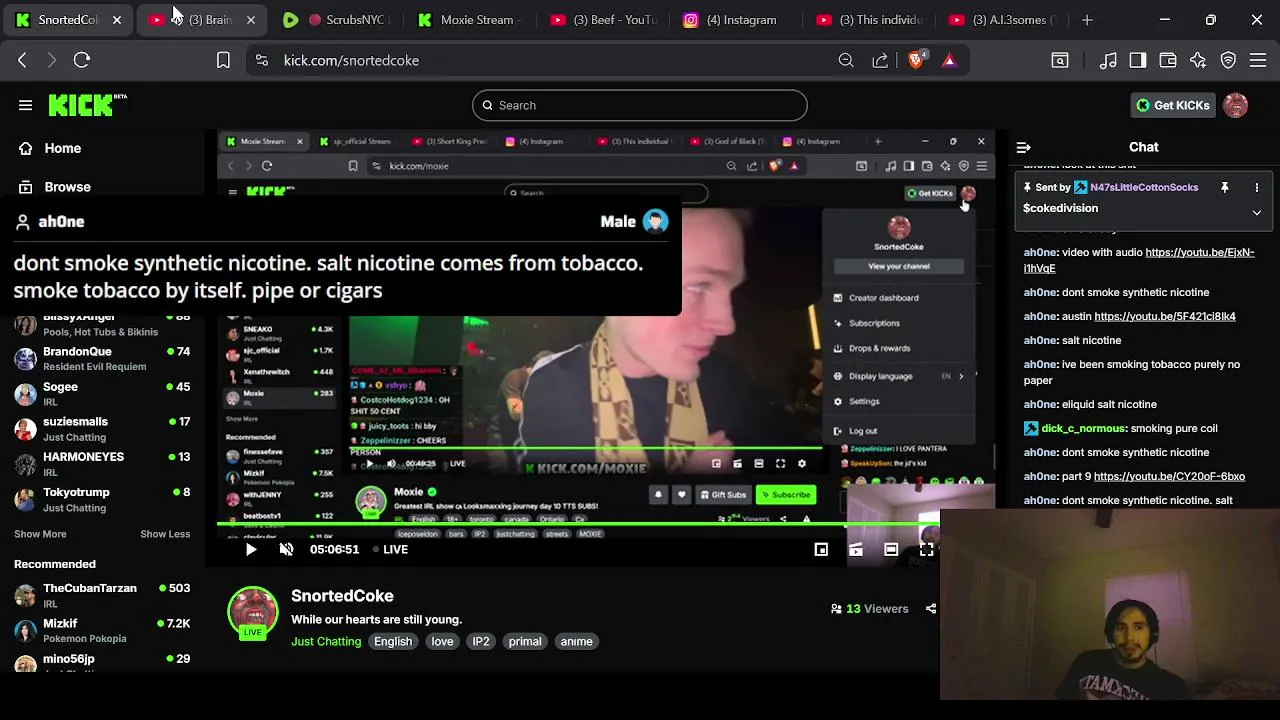The image size is (1280, 720).
Task: Open HARMONEYES channel in sidebar
Action: click(100, 464)
